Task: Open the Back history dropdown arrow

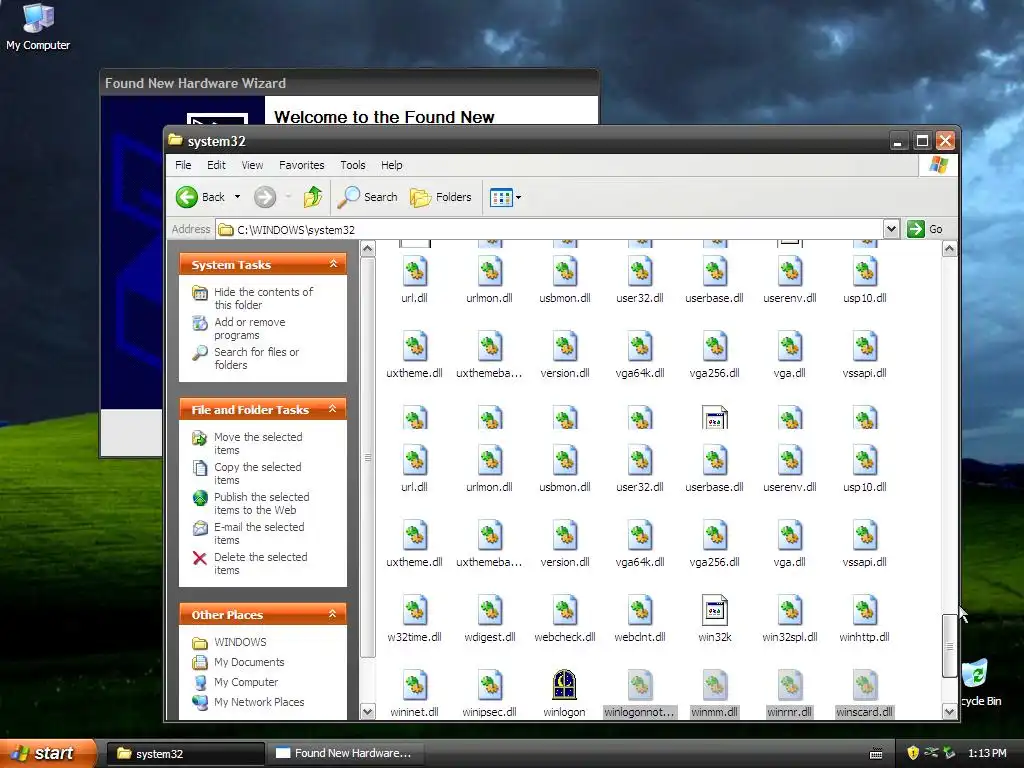Action: 237,197
